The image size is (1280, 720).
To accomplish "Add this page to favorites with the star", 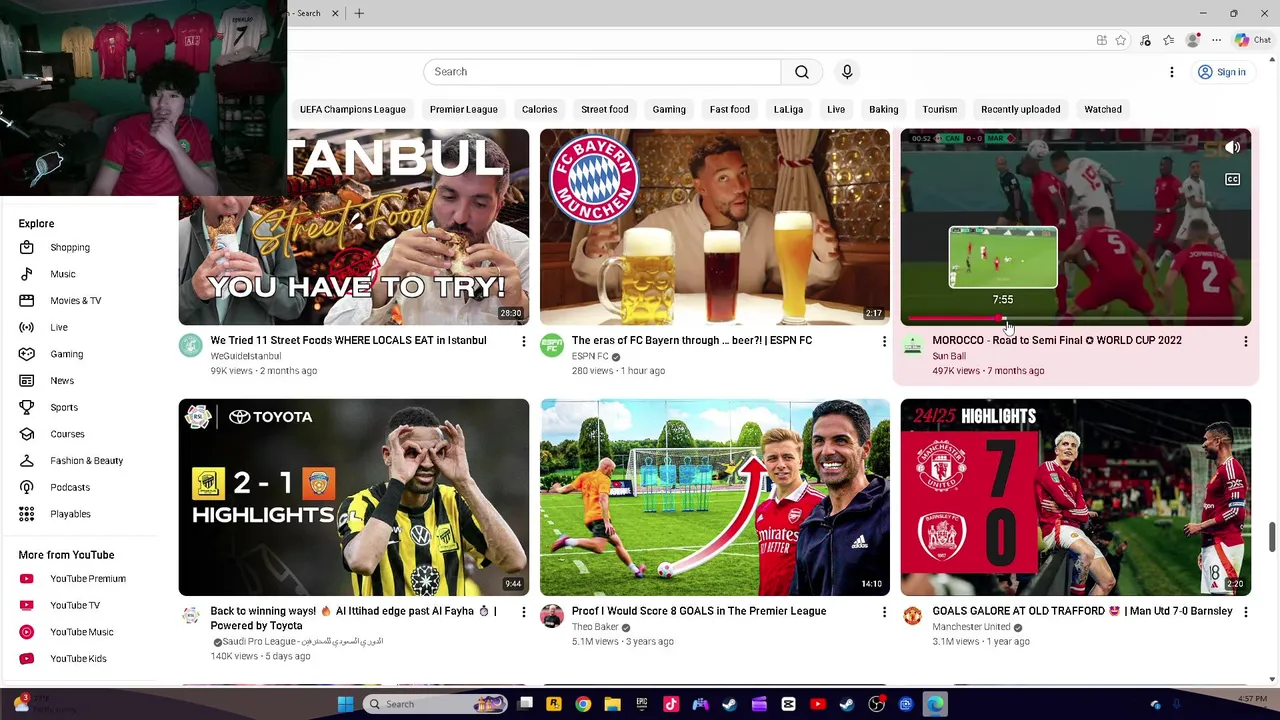I will pyautogui.click(x=1121, y=40).
